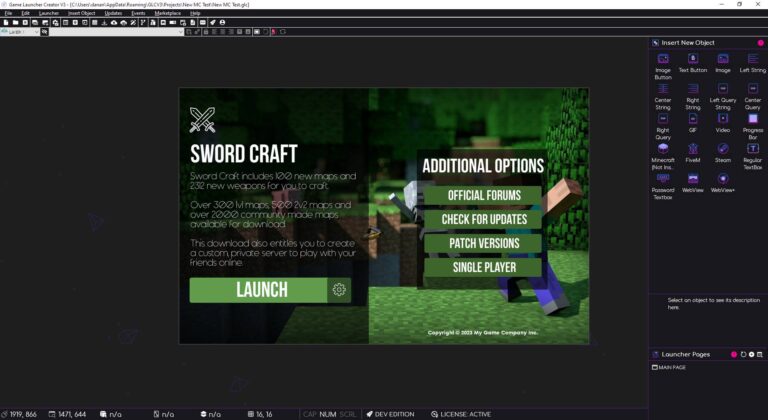Click gear settings button beside LAUNCH
Screen dimensions: 768x420
tap(339, 290)
